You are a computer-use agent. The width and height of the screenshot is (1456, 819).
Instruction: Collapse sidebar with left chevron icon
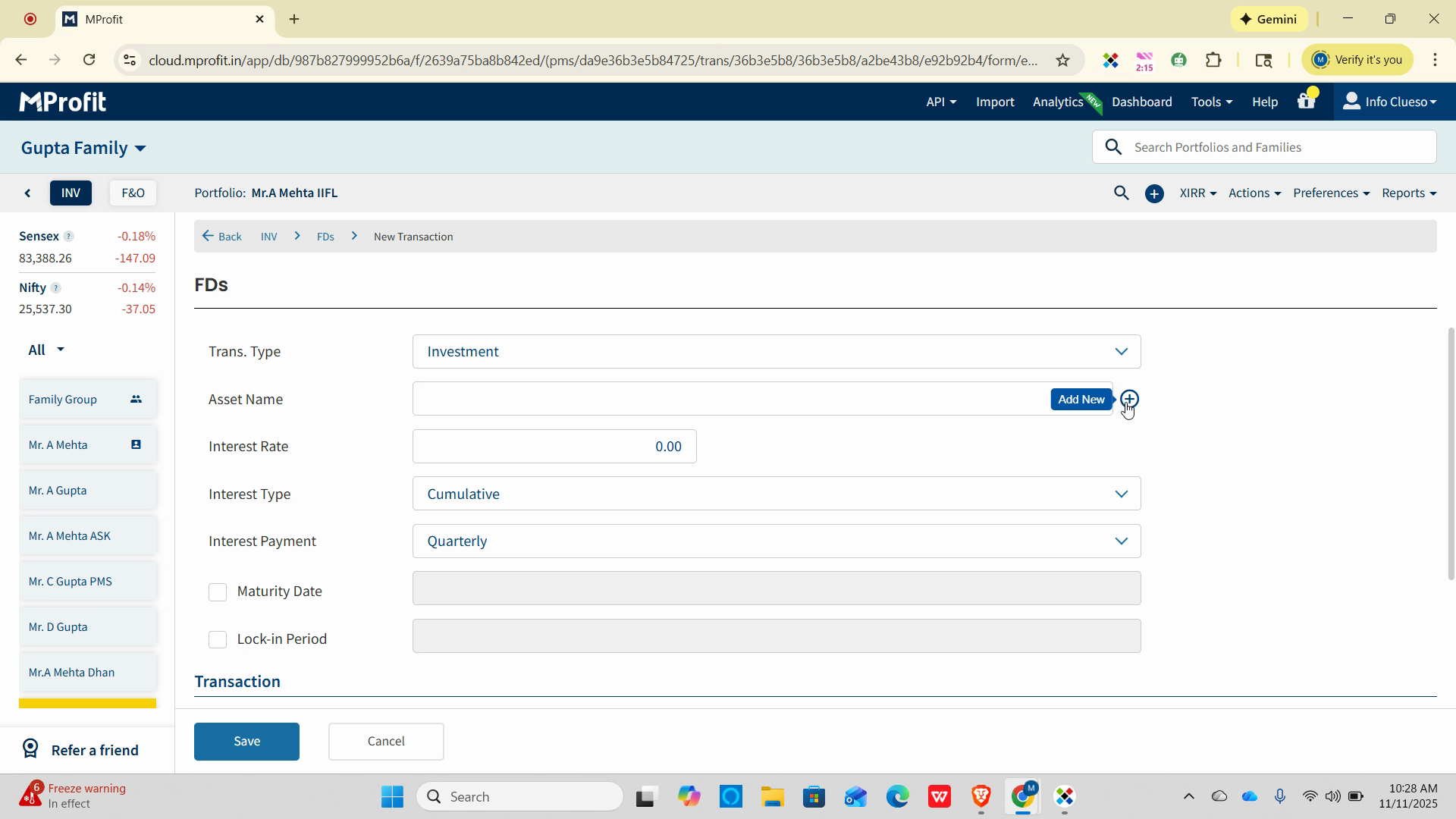tap(28, 193)
